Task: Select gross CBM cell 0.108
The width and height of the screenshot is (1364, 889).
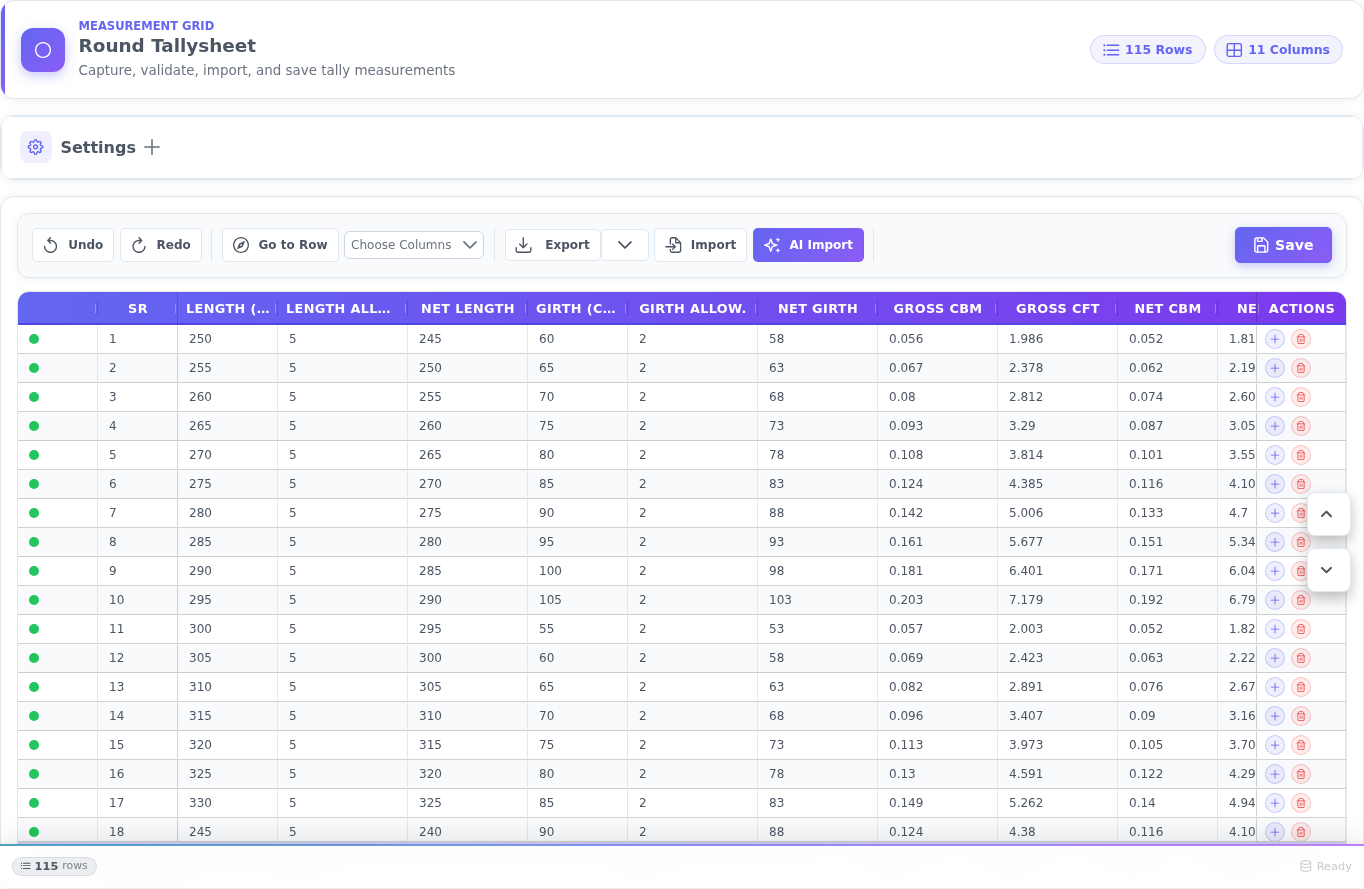Action: click(938, 455)
